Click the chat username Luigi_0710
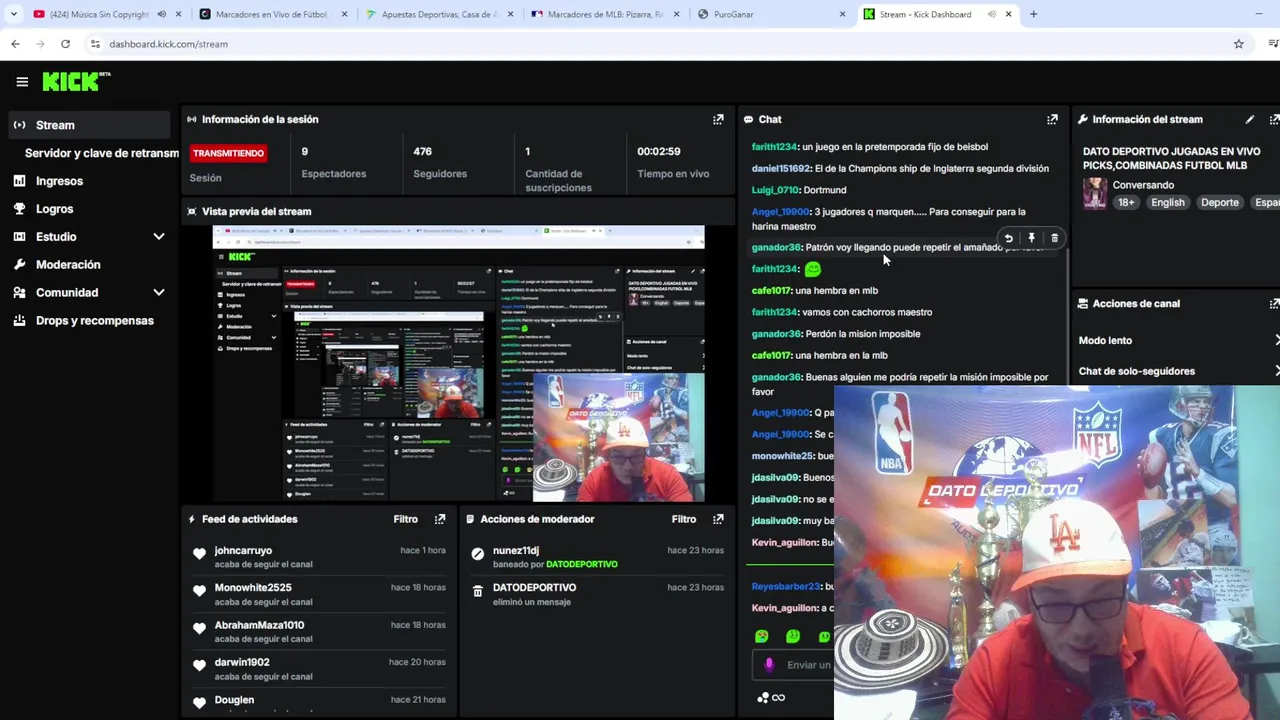The width and height of the screenshot is (1280, 720). pos(775,190)
